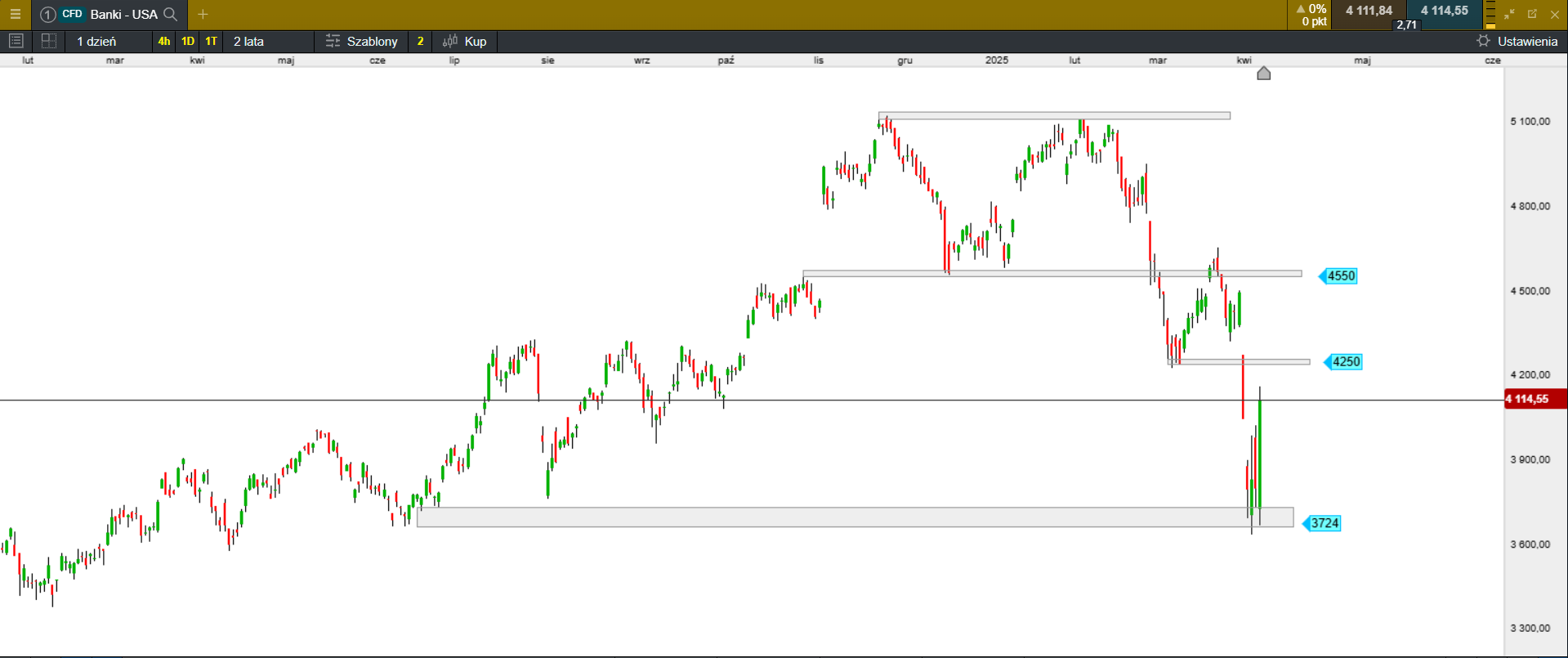Screen dimensions: 1568x658
Task: Select the 4550 price level label
Action: [1340, 276]
